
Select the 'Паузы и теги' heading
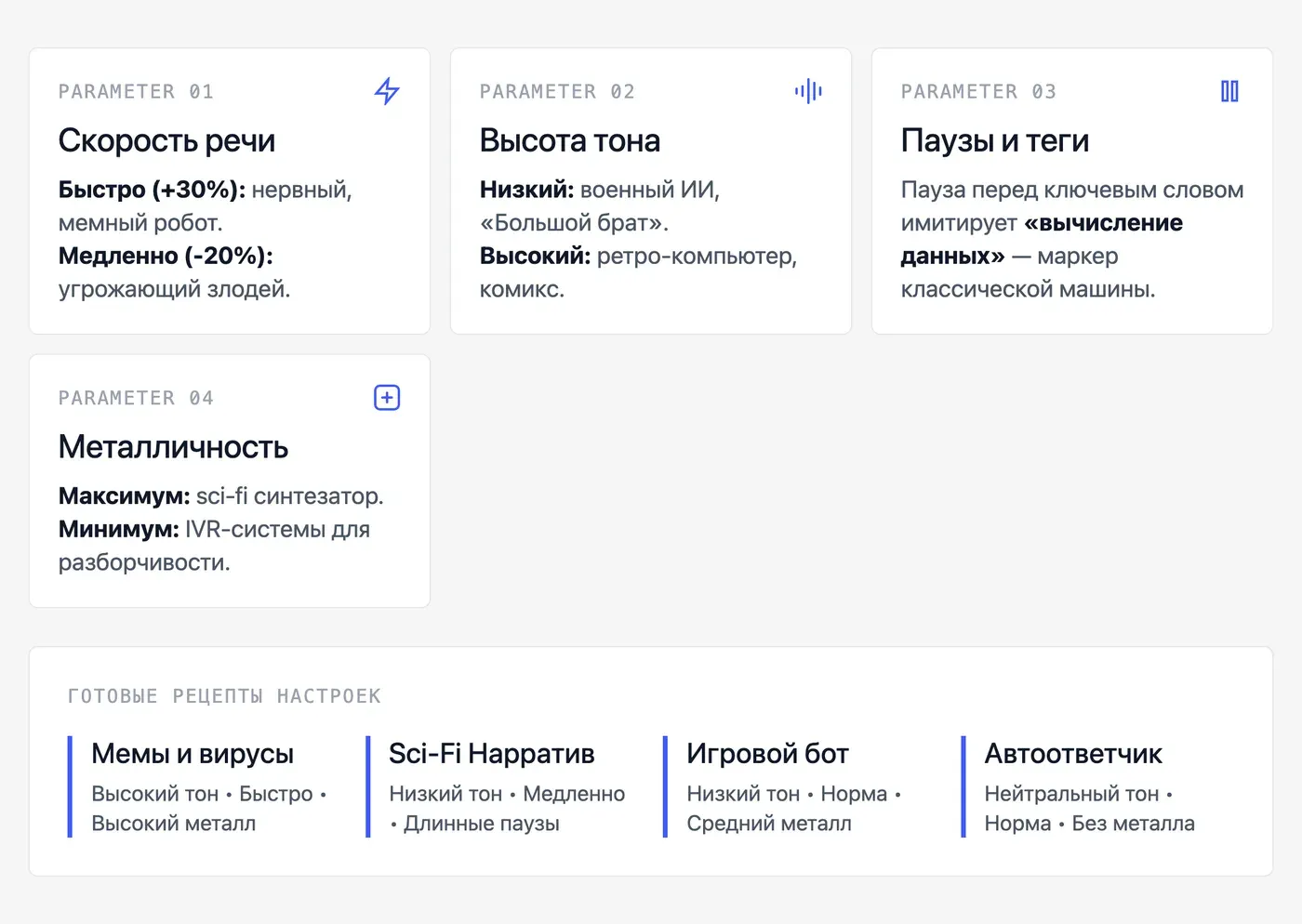click(995, 140)
